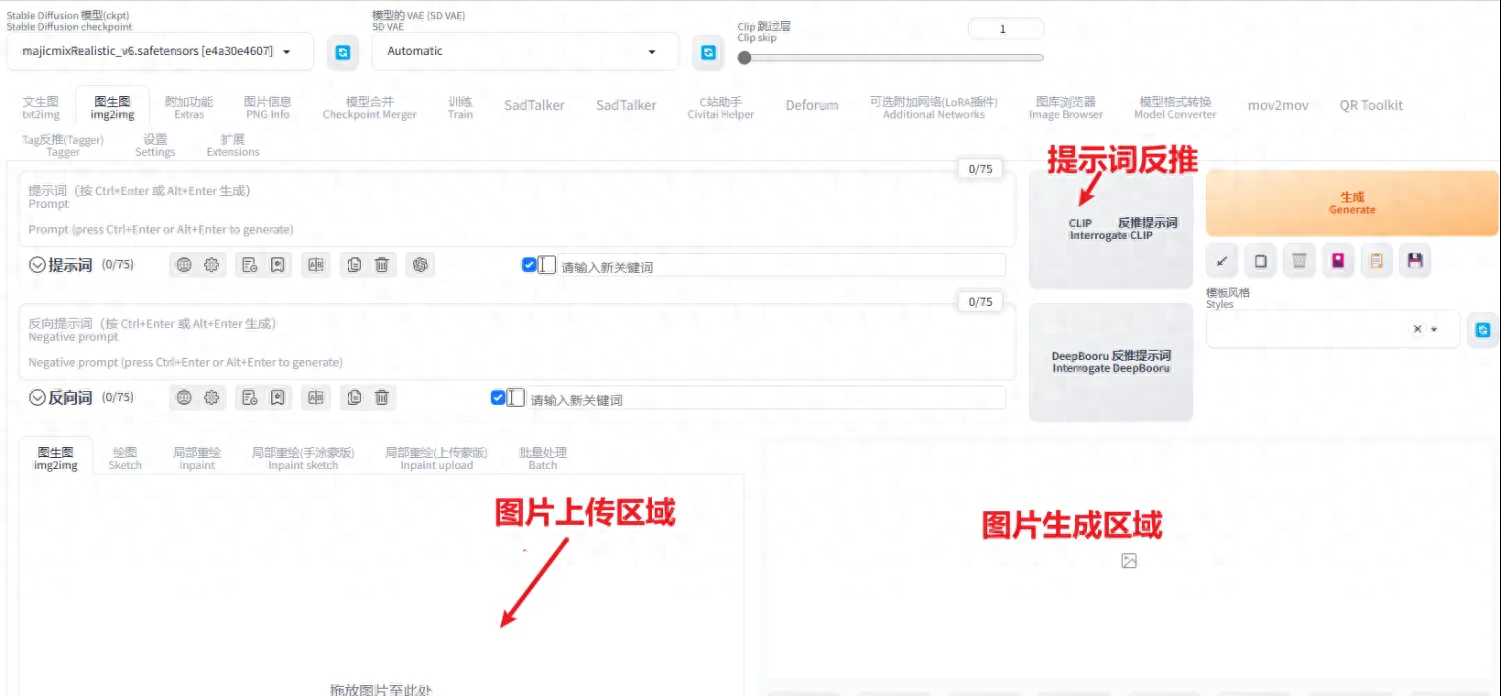
Task: Click the ChatGPT icon in the prompt toolbar
Action: tap(420, 265)
